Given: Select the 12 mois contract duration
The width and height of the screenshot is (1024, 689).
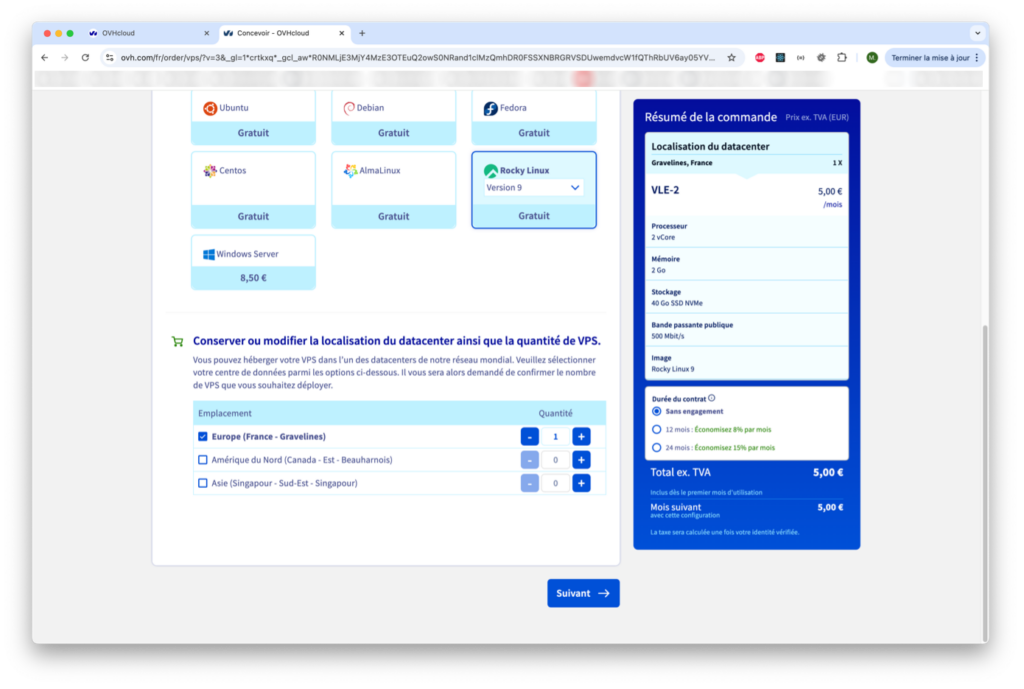Looking at the screenshot, I should (656, 430).
